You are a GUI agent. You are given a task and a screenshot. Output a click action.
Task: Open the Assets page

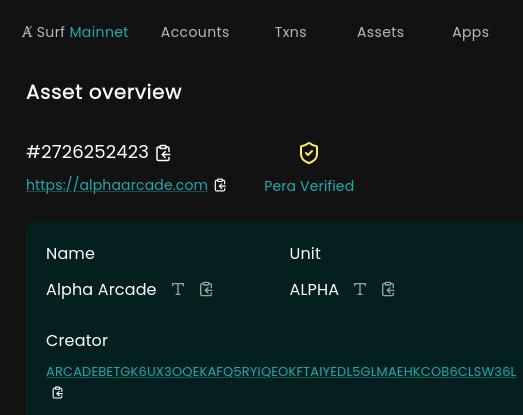click(381, 32)
